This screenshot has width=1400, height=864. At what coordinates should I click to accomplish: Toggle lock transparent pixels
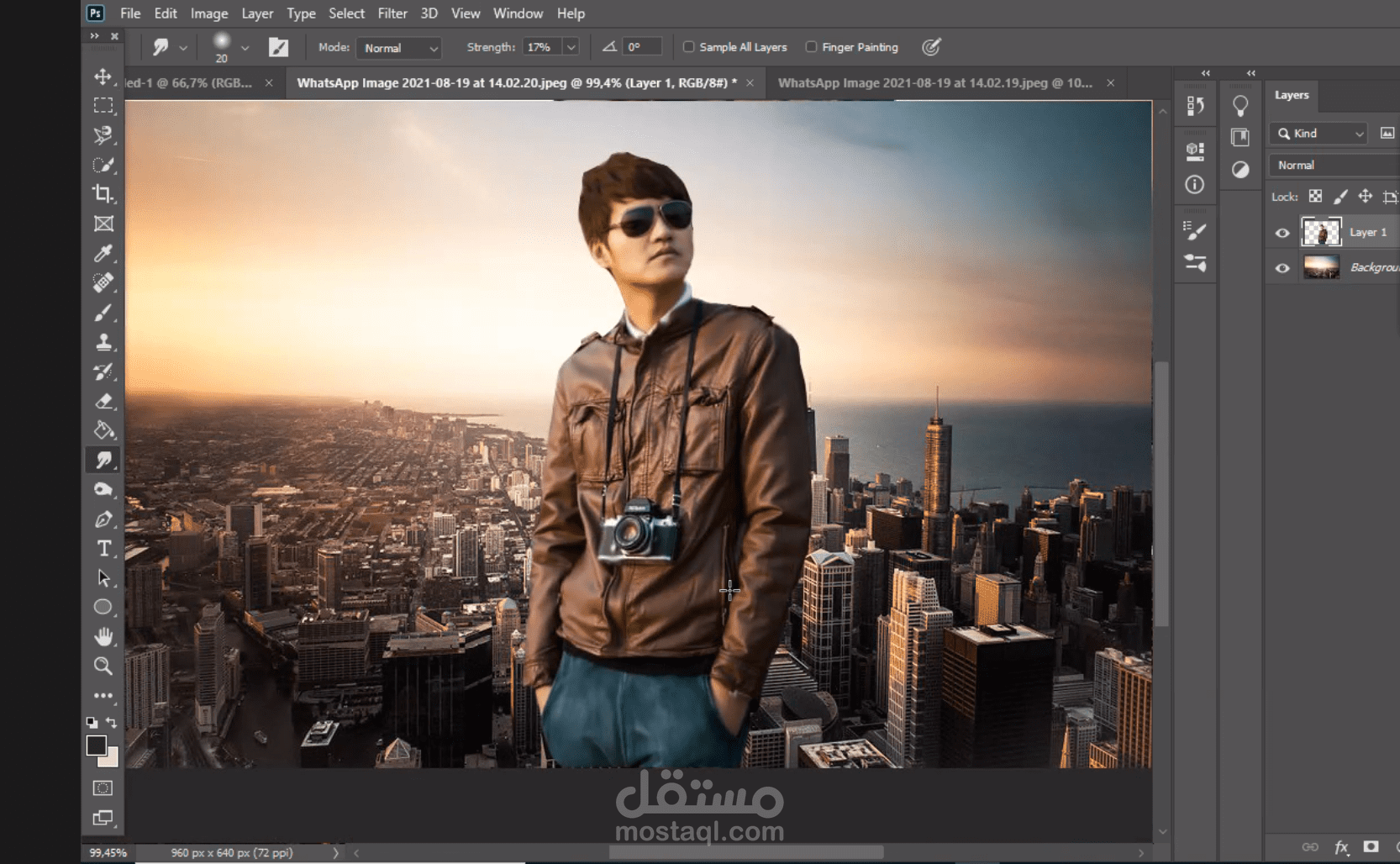point(1316,197)
